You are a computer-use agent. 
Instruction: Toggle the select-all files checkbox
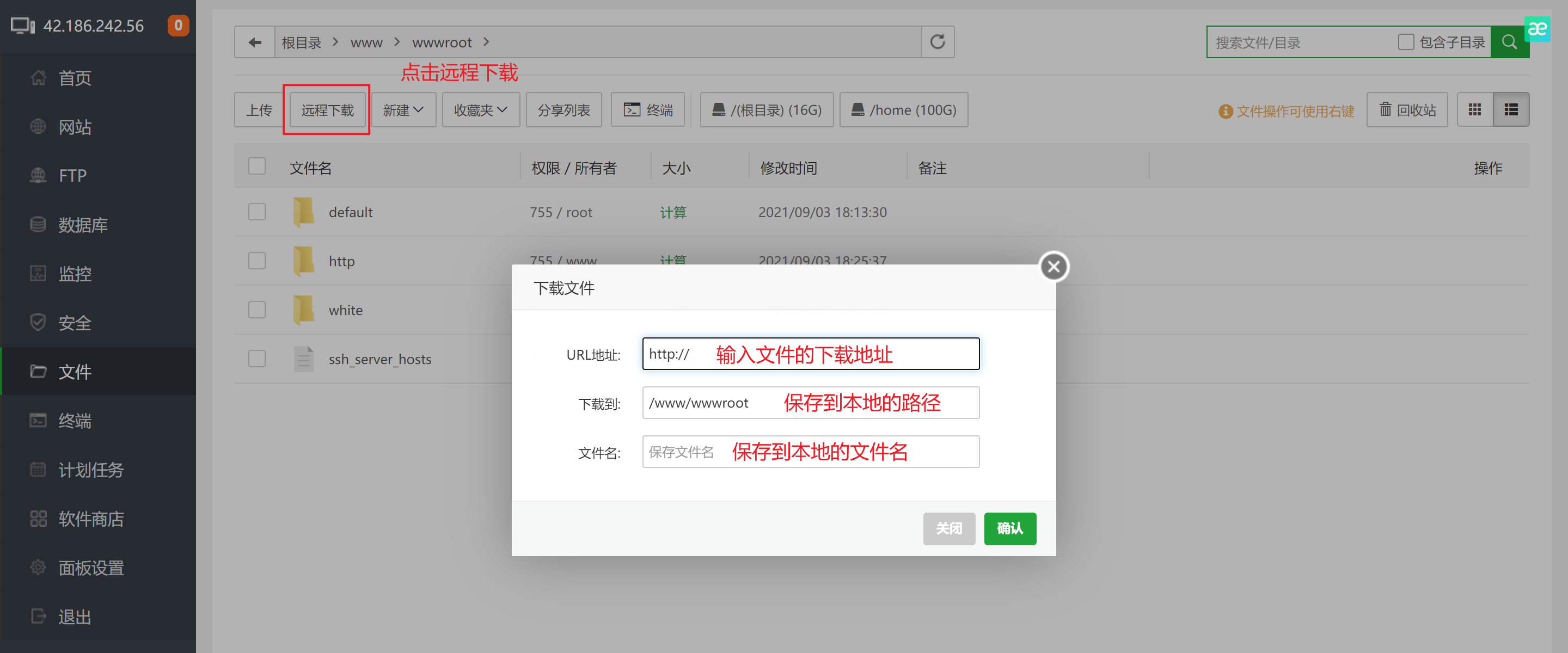257,166
